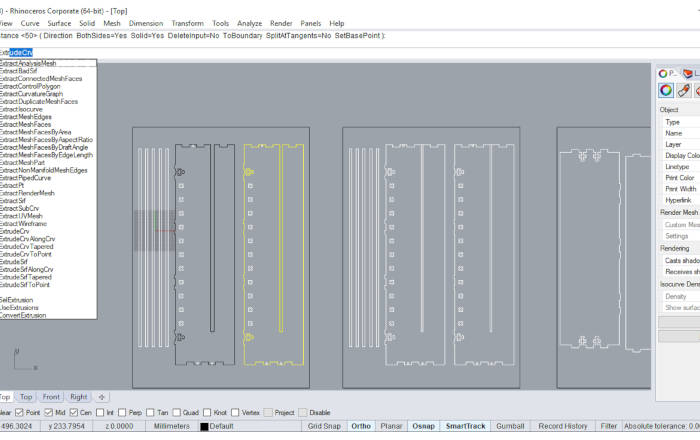Toggle the Disable osnap option
Screen dimensions: 700x440
303,412
